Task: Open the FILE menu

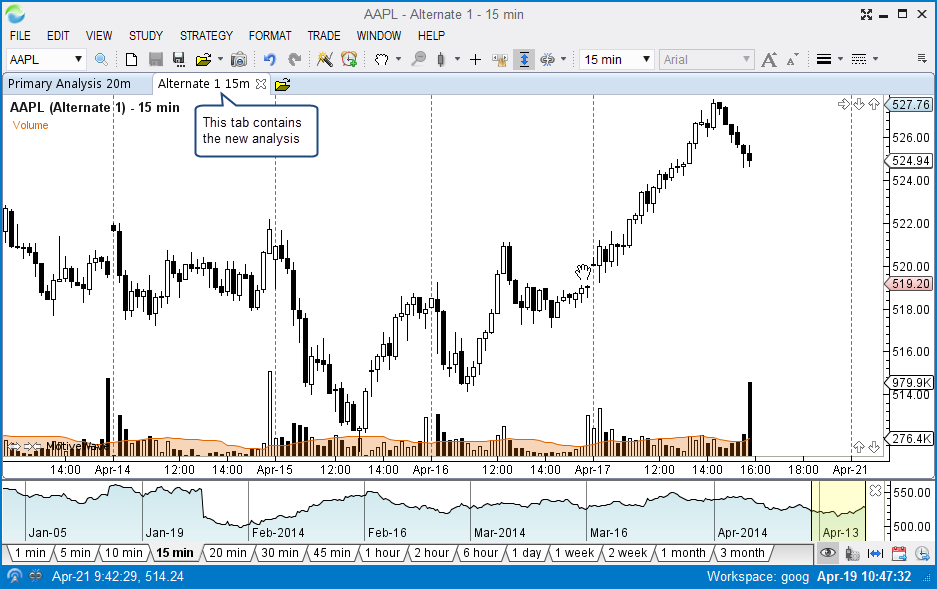Action: click(x=20, y=36)
